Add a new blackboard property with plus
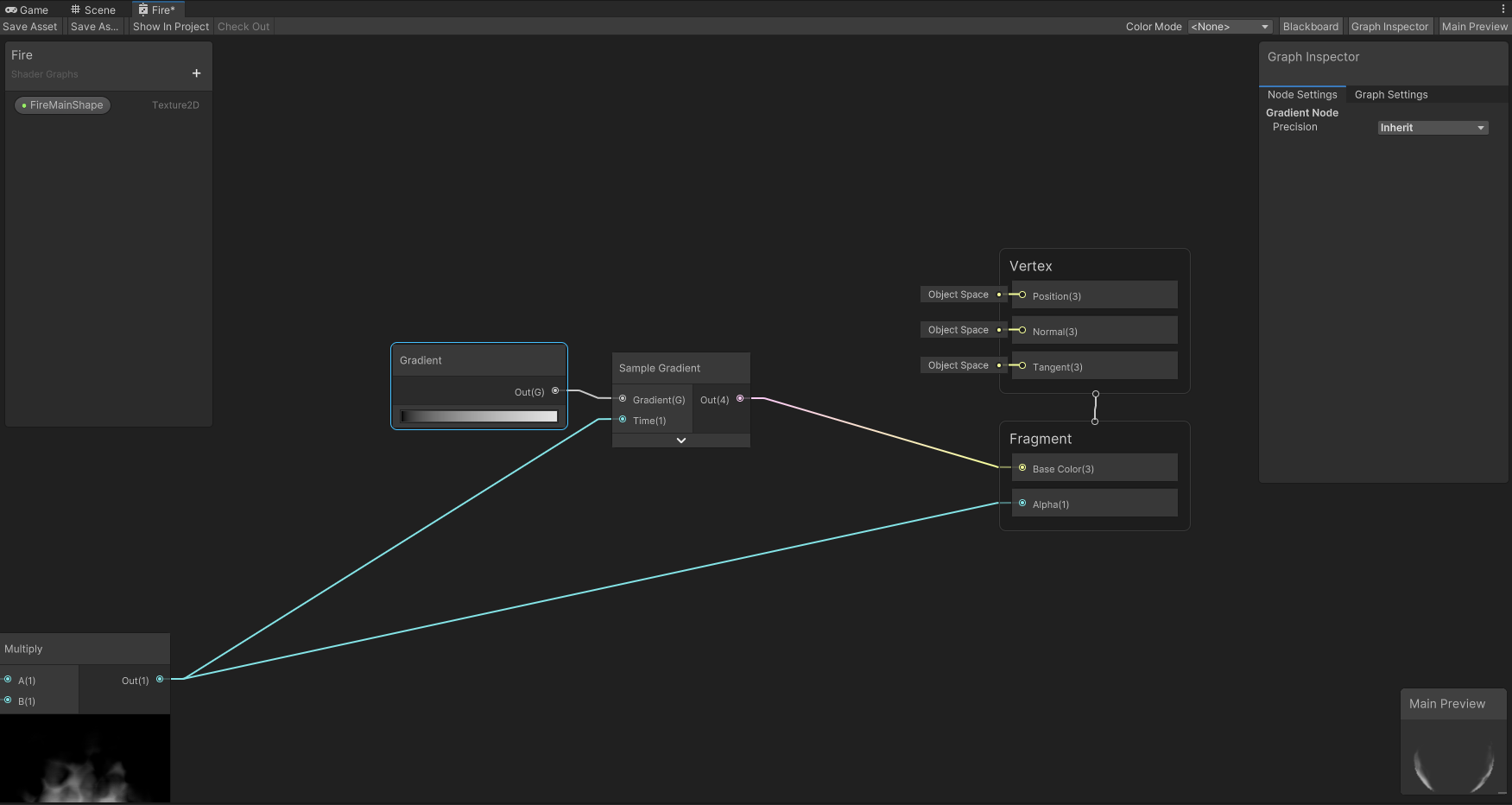The height and width of the screenshot is (805, 1512). 196,73
